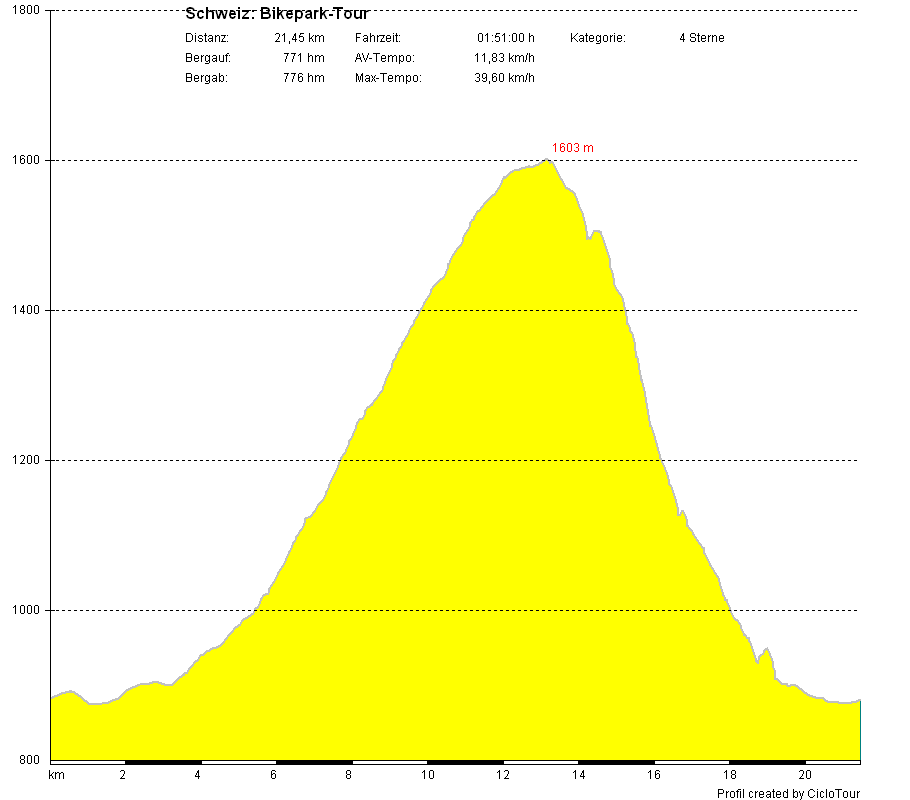910x800 pixels.
Task: Click the 'km' unit label on the distance axis
Action: click(x=57, y=775)
